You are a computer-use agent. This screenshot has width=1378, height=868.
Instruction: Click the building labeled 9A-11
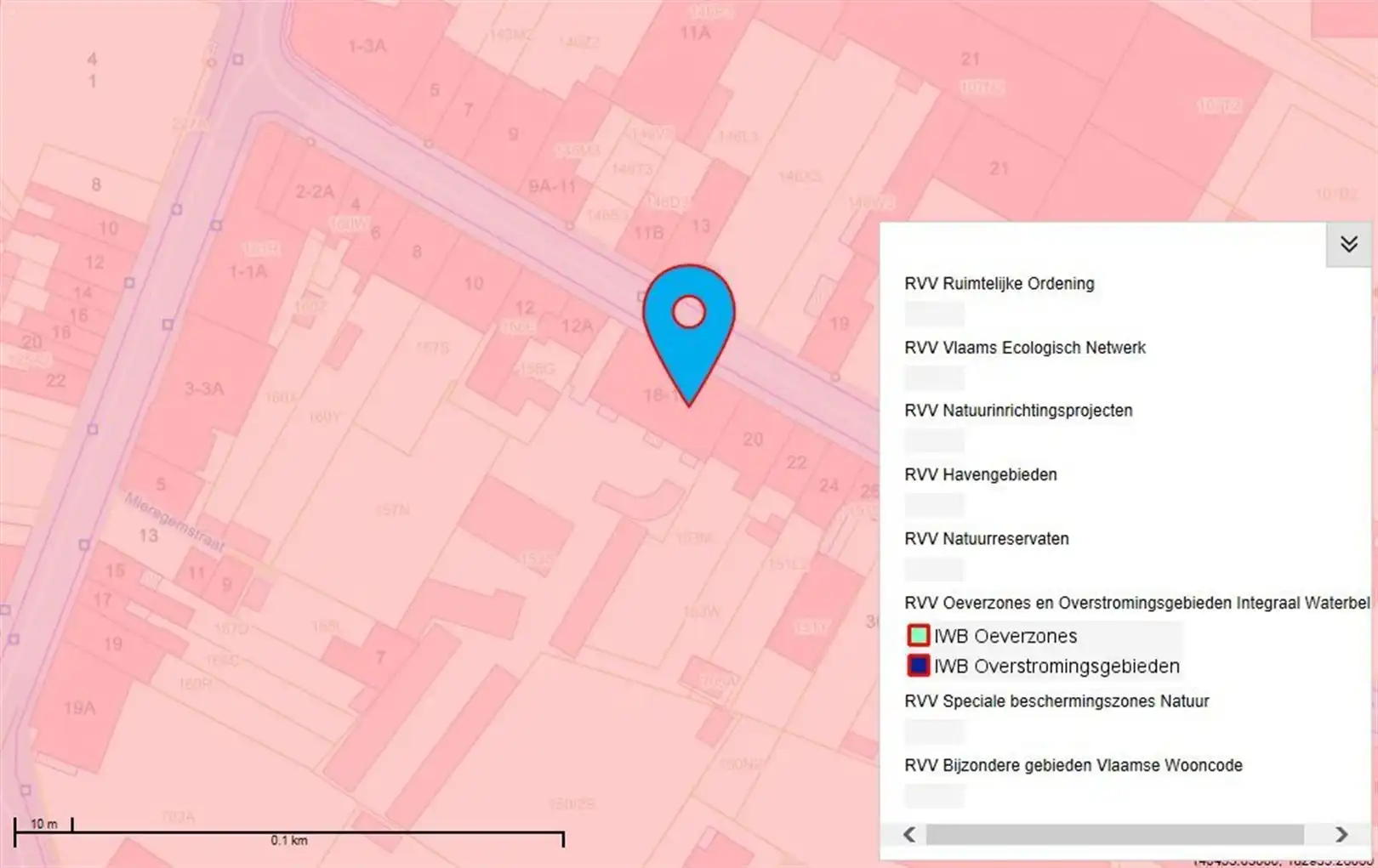(552, 185)
